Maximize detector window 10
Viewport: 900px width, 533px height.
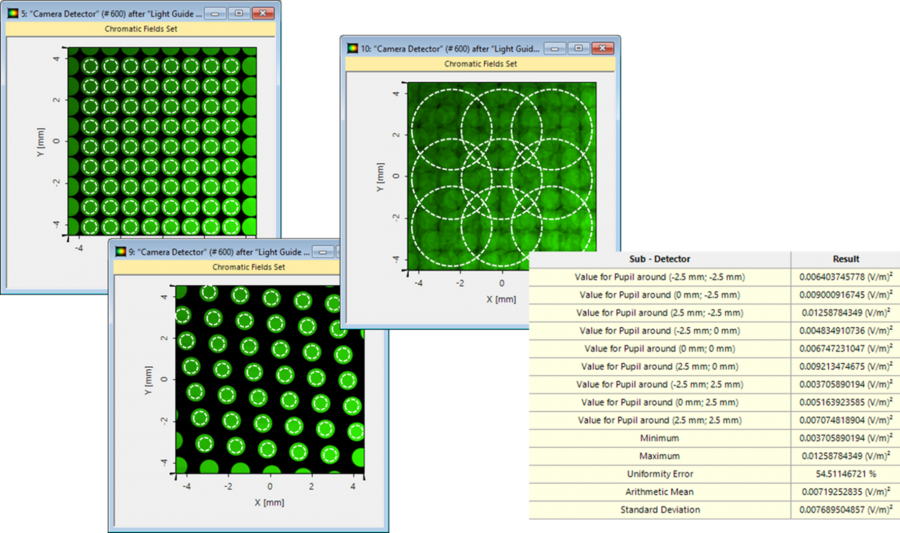(x=577, y=48)
